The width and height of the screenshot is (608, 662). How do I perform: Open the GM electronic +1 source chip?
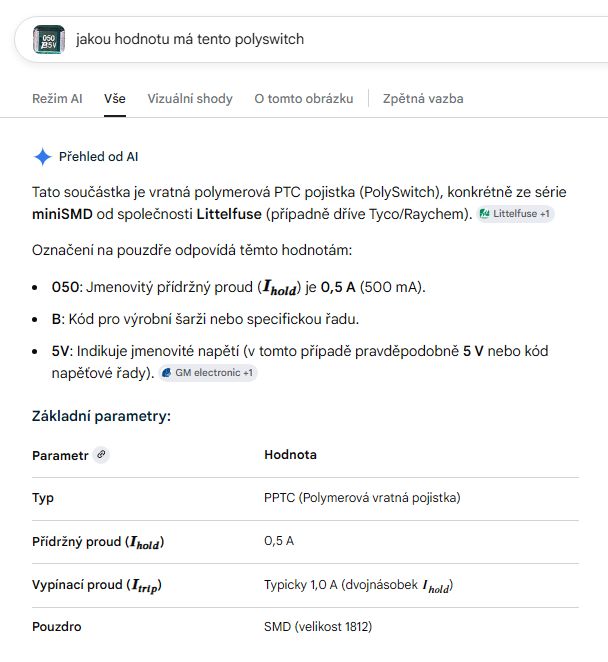(x=208, y=373)
